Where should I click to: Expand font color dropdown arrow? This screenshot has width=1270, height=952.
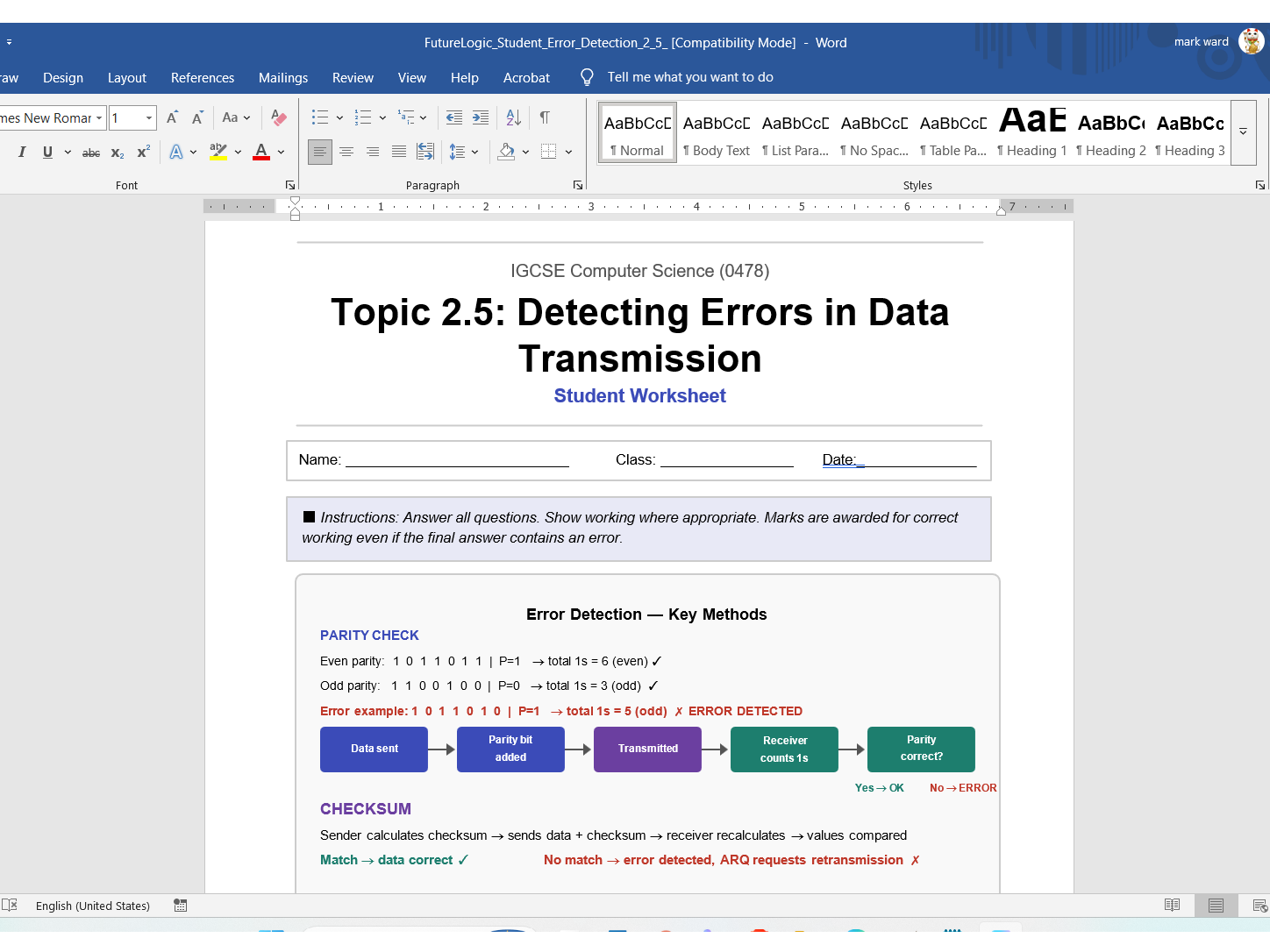click(281, 152)
